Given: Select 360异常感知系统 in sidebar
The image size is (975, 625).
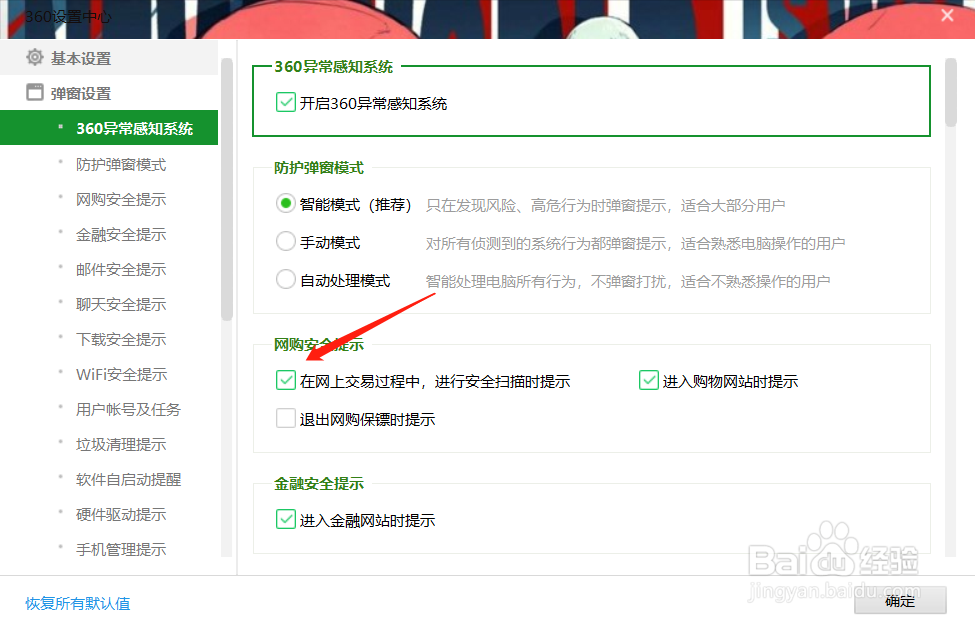Looking at the screenshot, I should [x=109, y=128].
